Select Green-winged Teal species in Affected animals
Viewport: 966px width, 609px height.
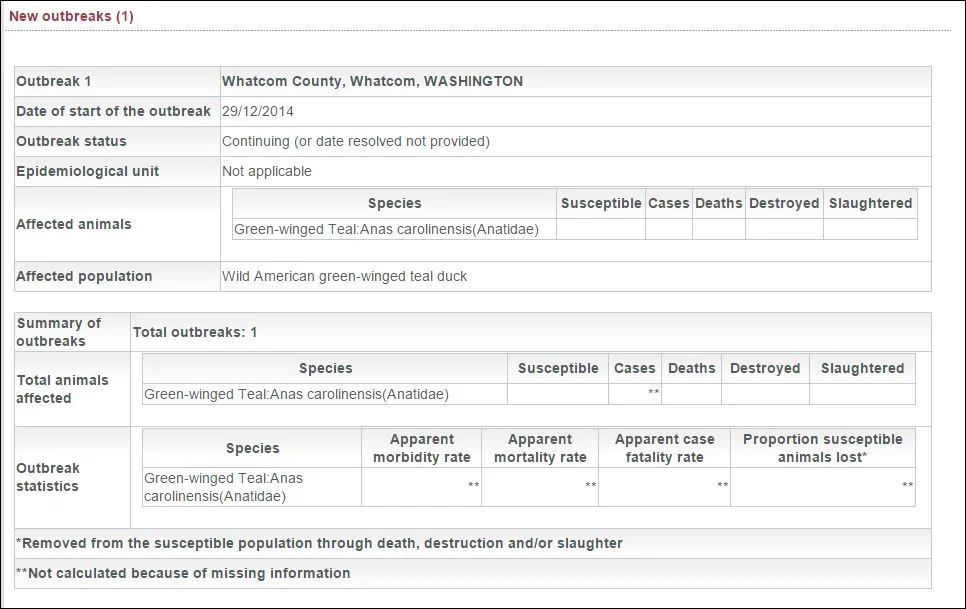pyautogui.click(x=386, y=229)
